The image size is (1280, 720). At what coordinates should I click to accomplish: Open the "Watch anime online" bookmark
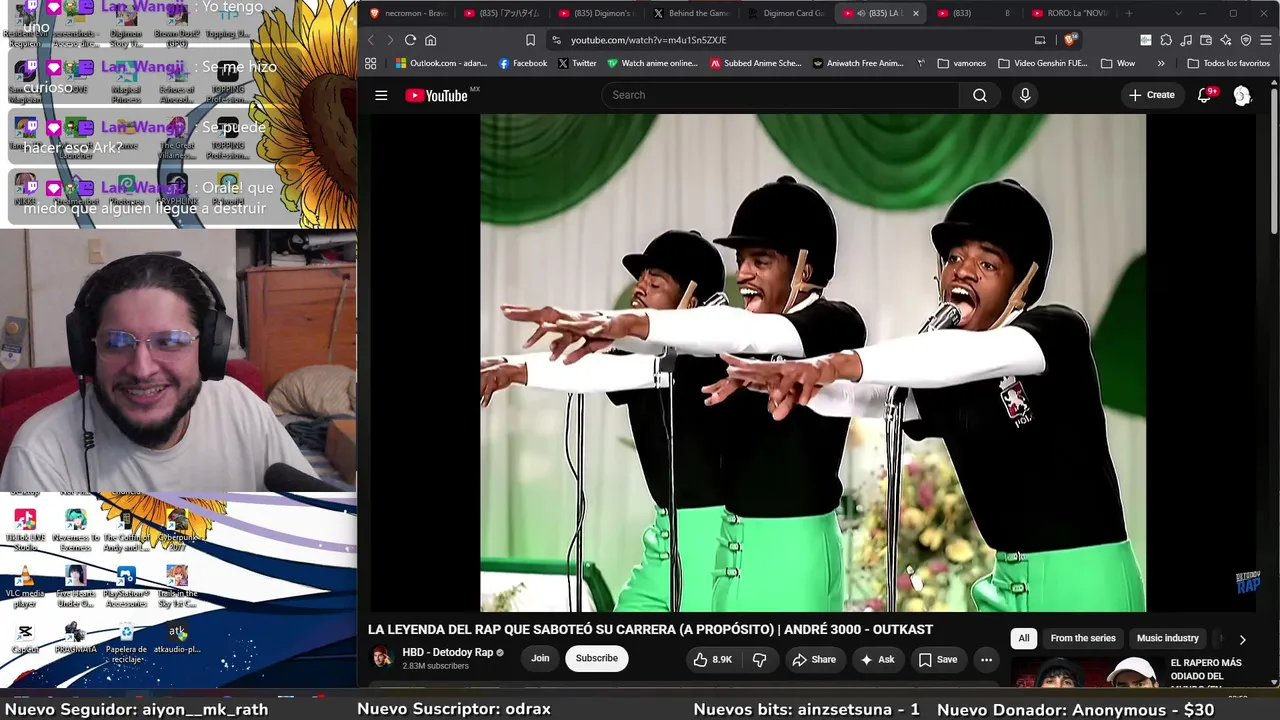(x=652, y=63)
